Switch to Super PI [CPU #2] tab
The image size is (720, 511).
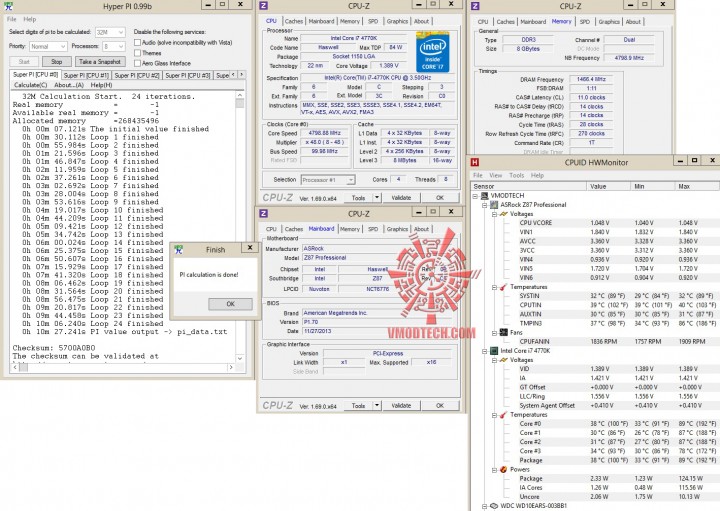(x=136, y=75)
